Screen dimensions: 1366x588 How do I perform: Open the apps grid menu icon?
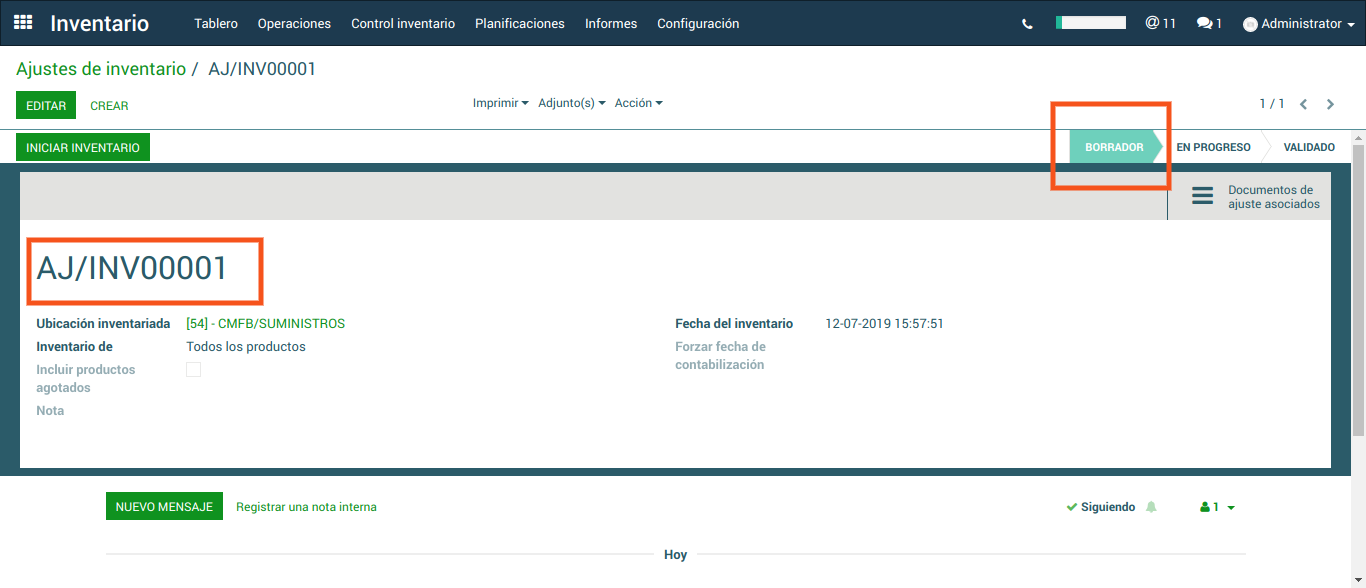pos(22,22)
